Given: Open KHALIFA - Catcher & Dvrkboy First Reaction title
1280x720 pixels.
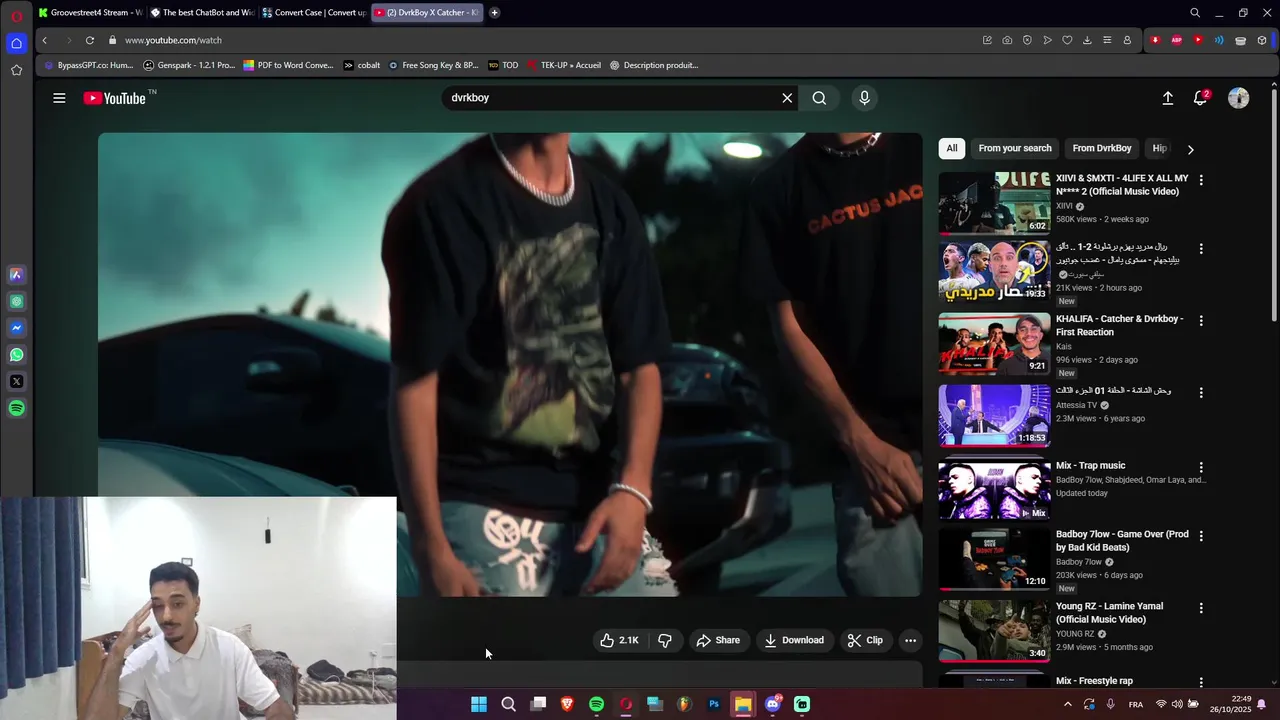Looking at the screenshot, I should (1119, 325).
